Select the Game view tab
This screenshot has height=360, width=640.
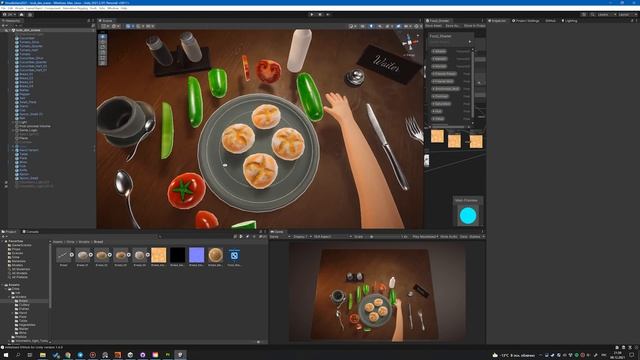pyautogui.click(x=277, y=232)
